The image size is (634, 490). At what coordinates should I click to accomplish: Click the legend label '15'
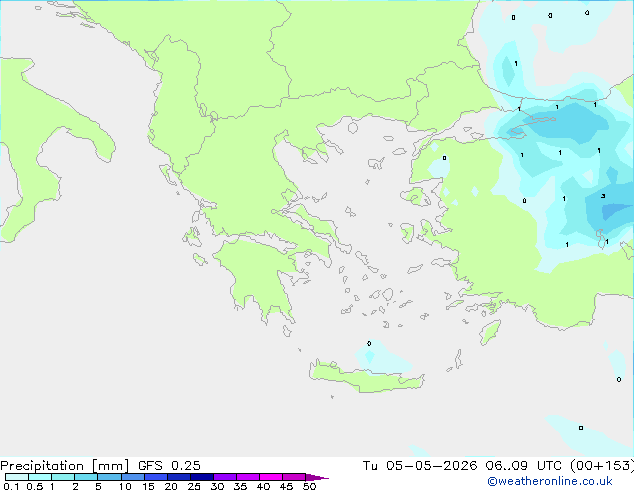(x=148, y=486)
